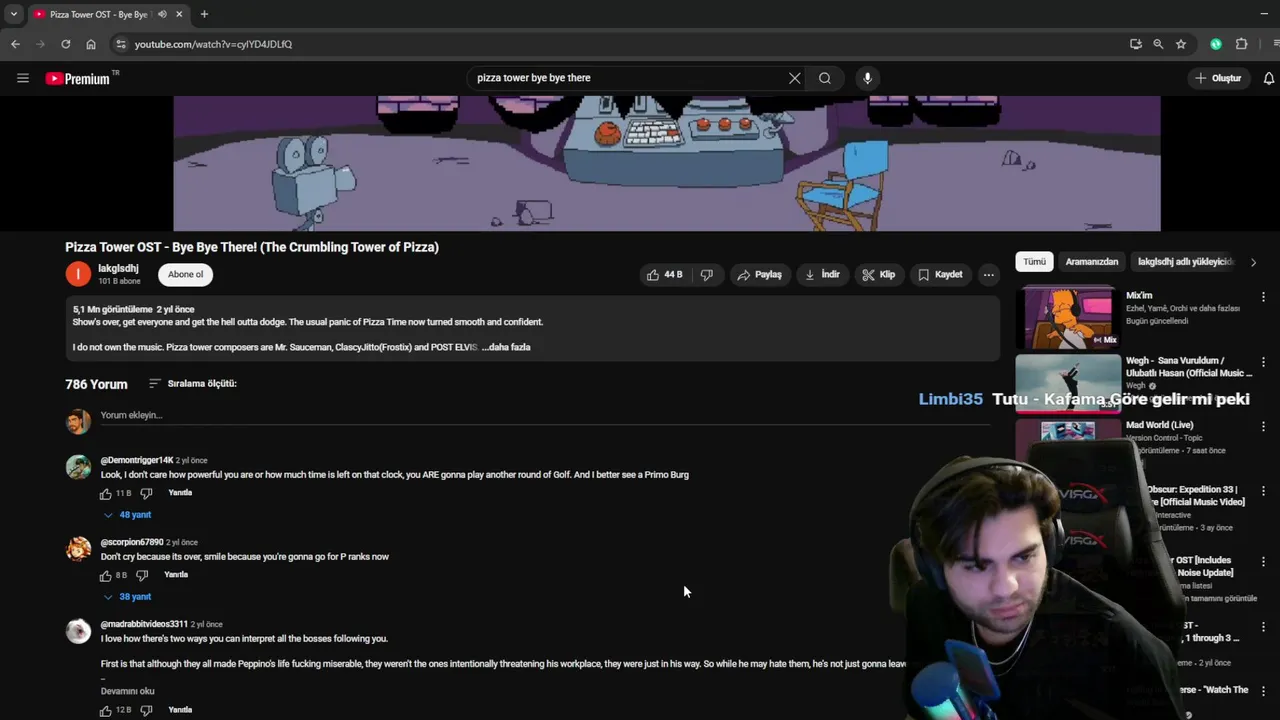Open Wegh - Sana Vuruldum video thumbnail
Image resolution: width=1280 pixels, height=720 pixels.
pos(1068,382)
